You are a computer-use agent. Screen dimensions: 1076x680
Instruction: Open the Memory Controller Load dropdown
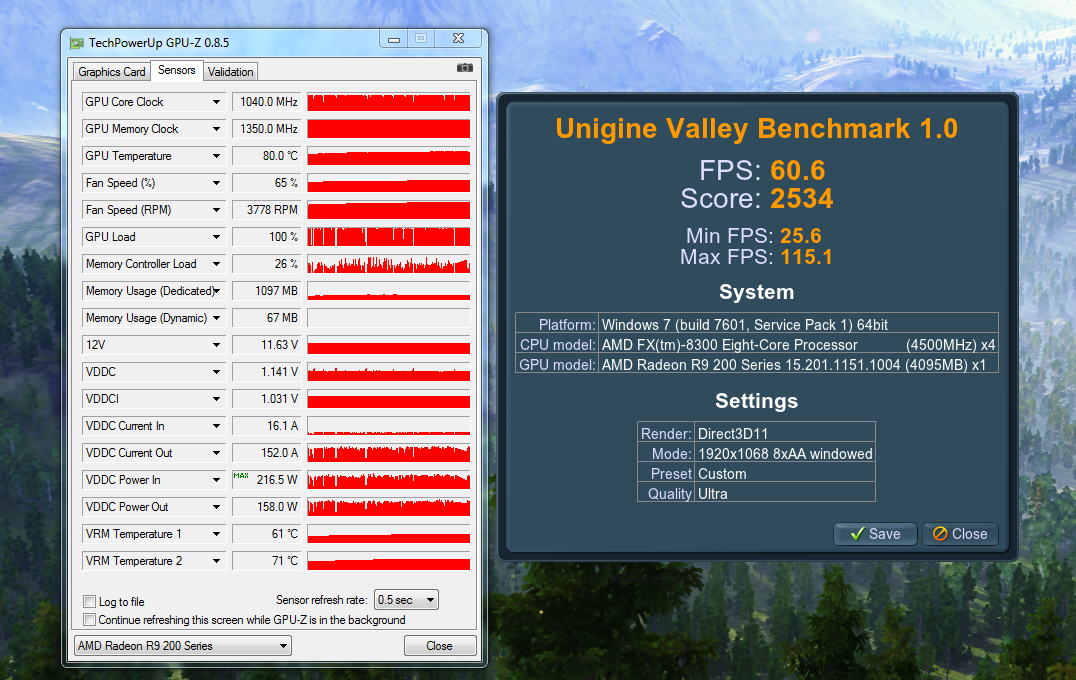[216, 264]
